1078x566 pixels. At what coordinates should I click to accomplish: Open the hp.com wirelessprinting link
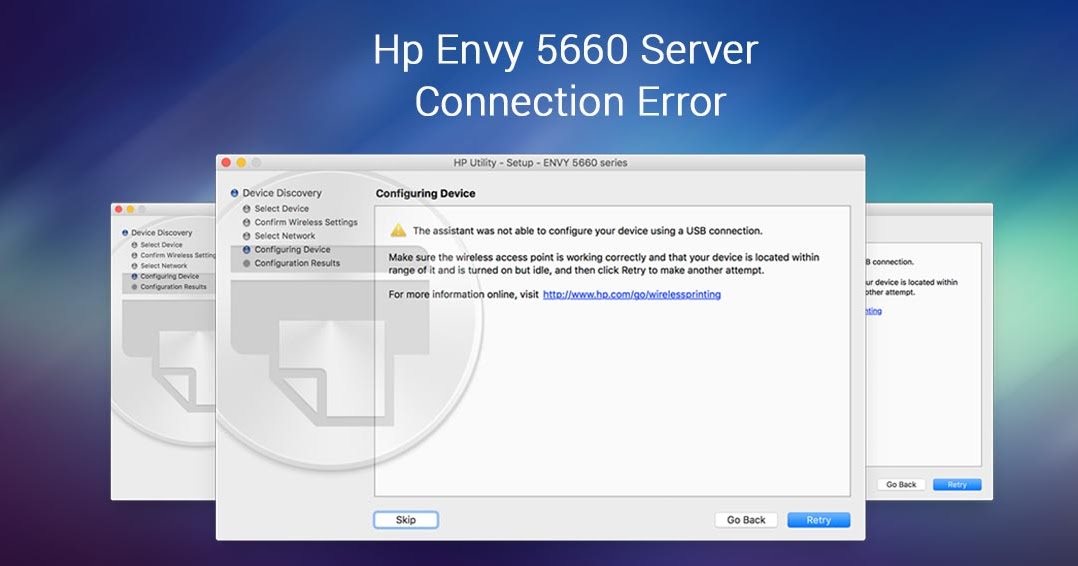(632, 294)
